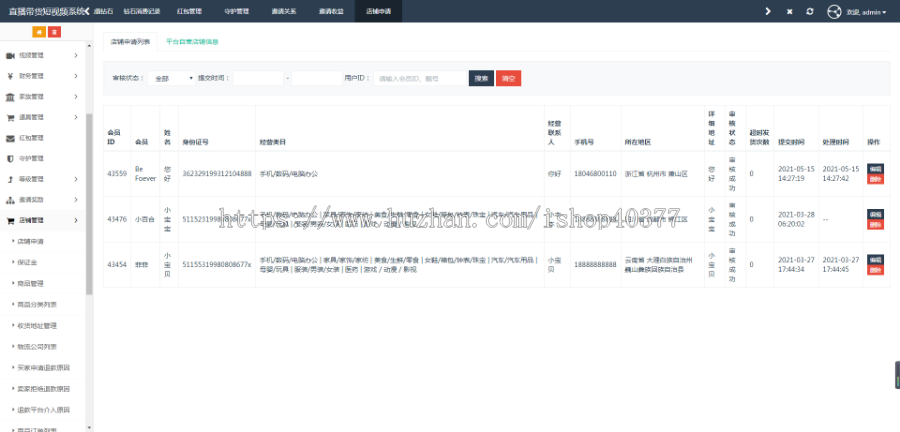The width and height of the screenshot is (900, 432).
Task: Click the yen icon for 财务管理
Action: [10, 76]
